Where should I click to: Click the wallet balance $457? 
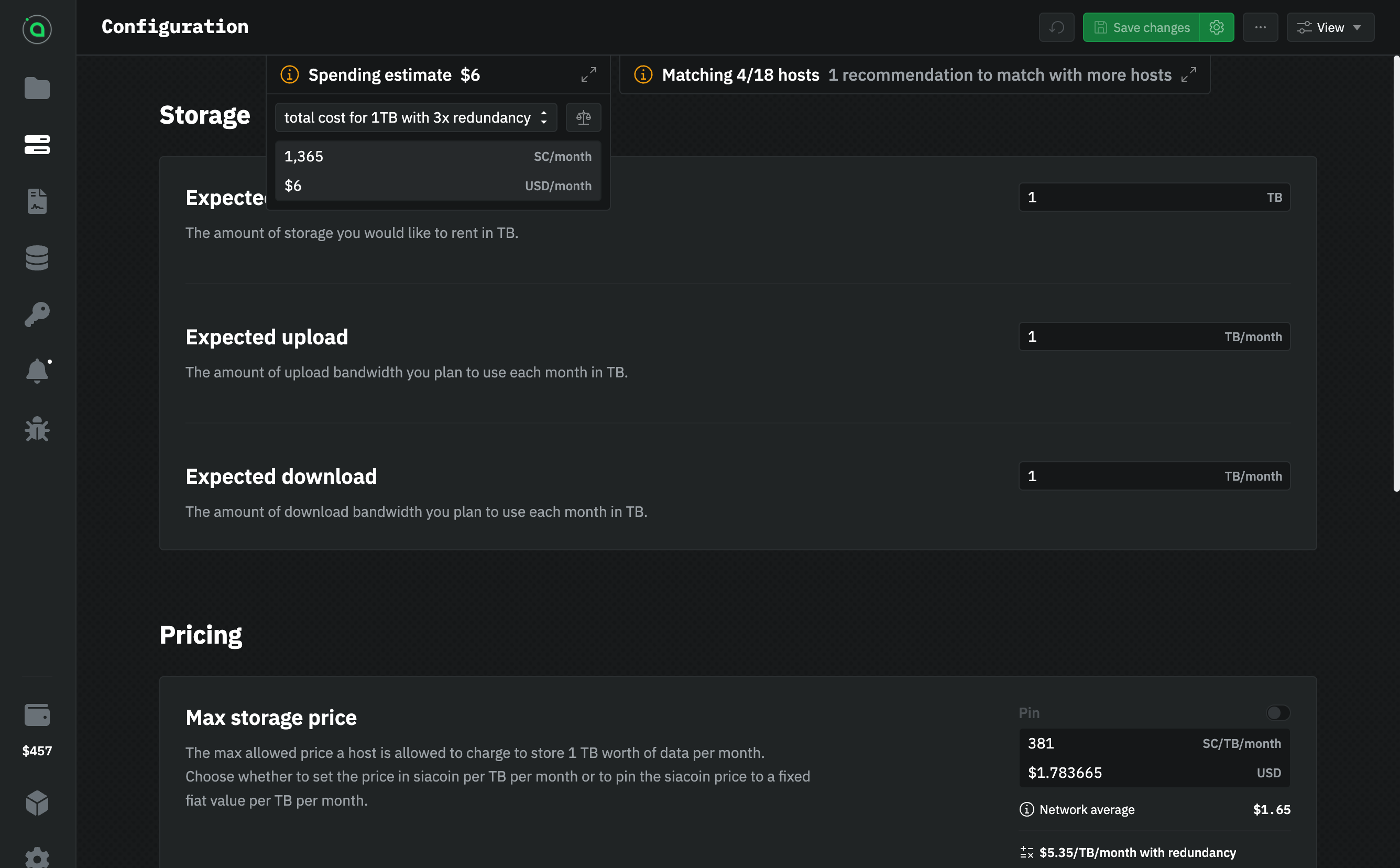37,751
